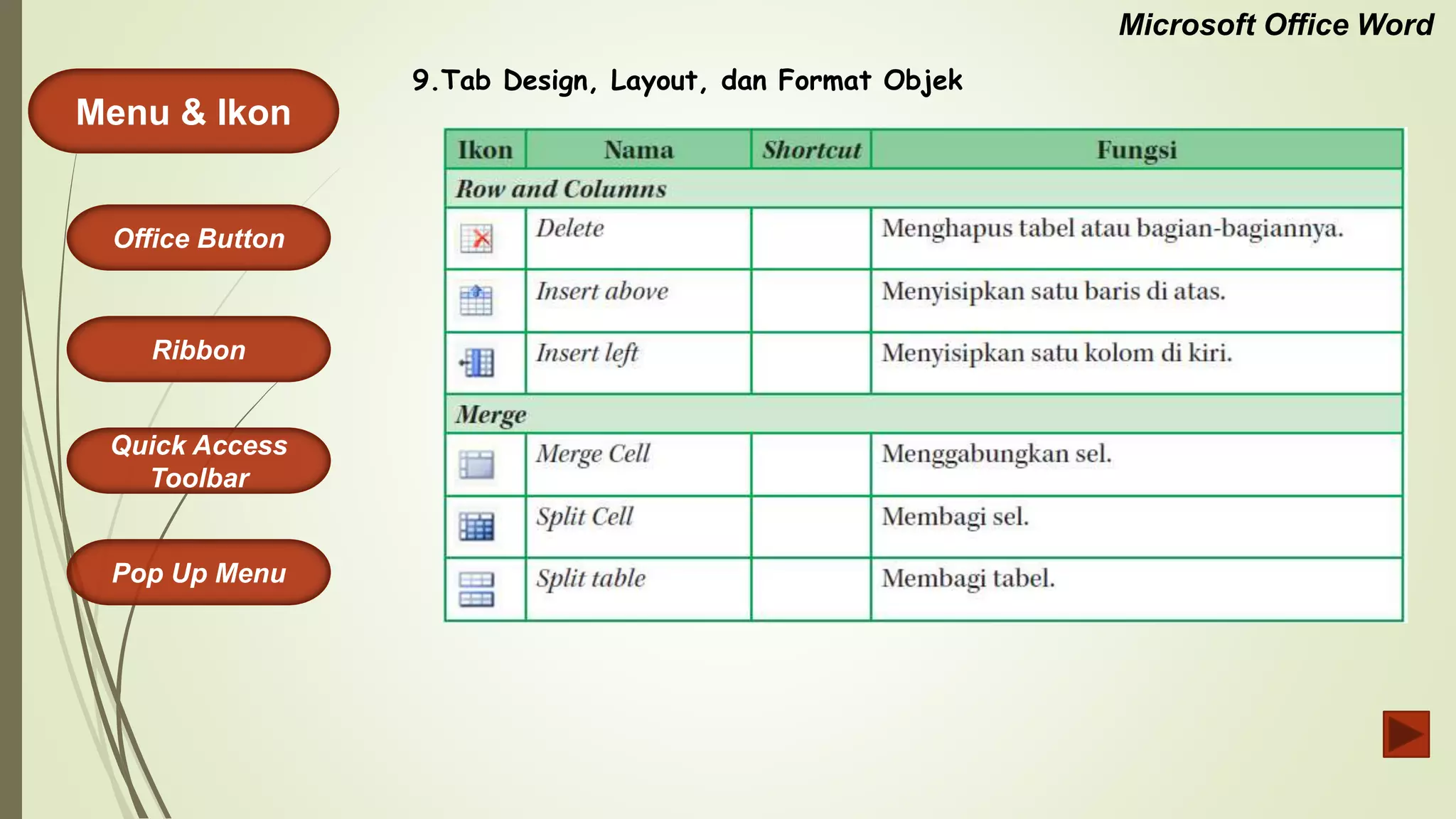Click the Split Cell icon
The width and height of the screenshot is (1456, 819).
pos(476,527)
